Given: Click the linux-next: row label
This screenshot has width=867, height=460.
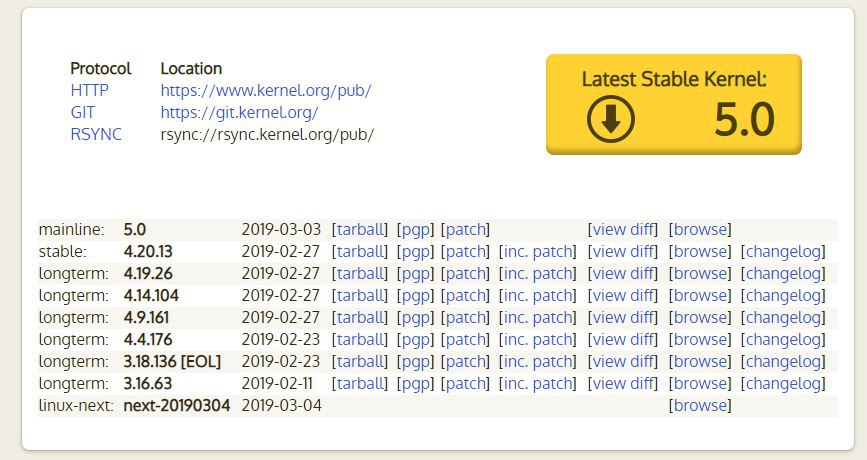Looking at the screenshot, I should coord(76,406).
